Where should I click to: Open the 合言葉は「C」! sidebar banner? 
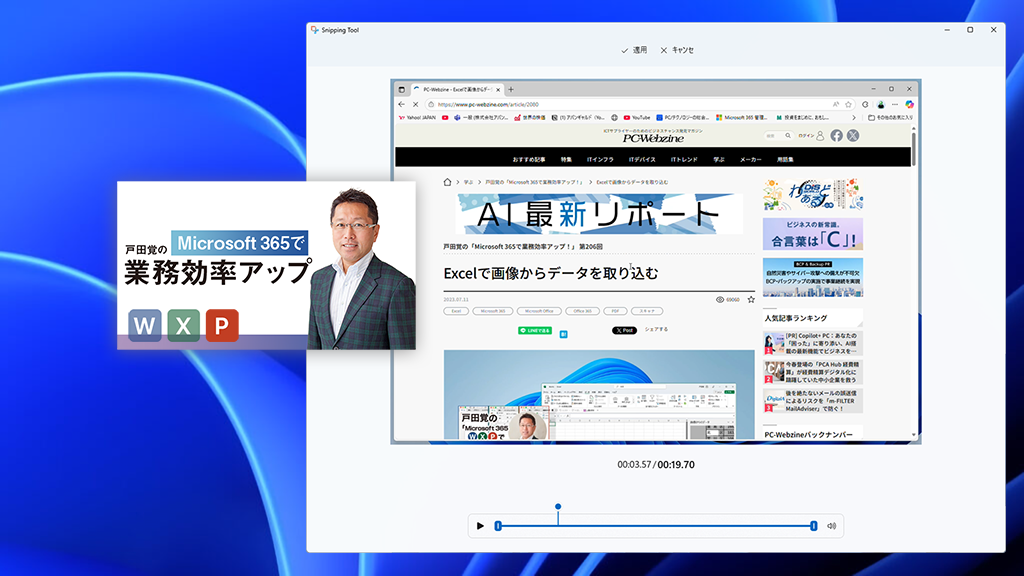point(812,234)
